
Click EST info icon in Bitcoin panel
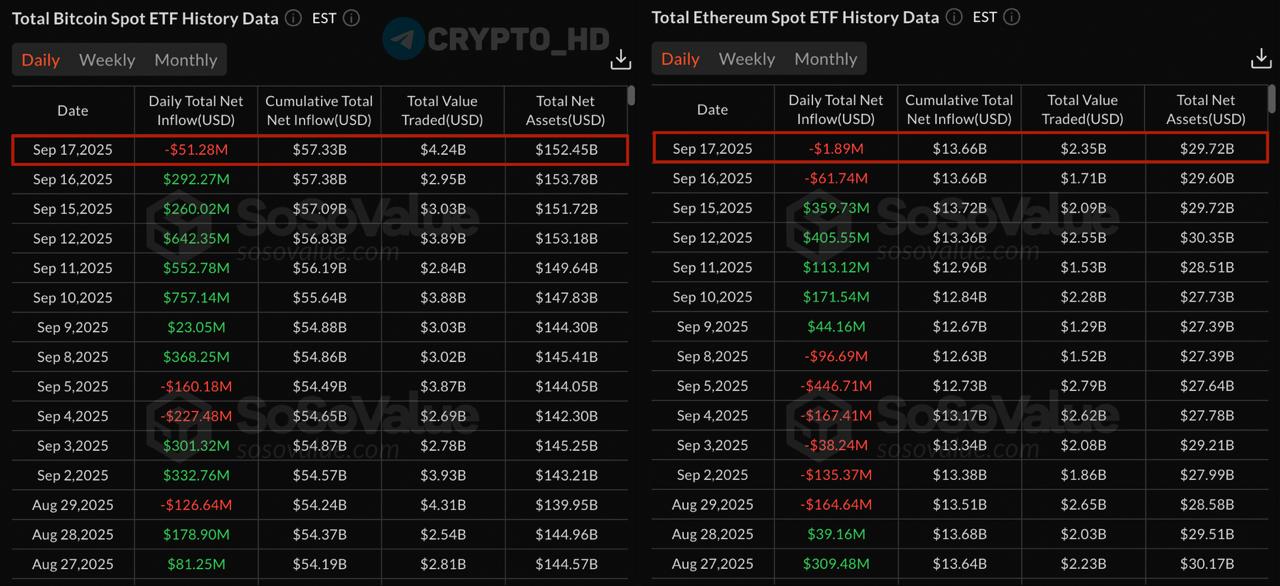[351, 18]
